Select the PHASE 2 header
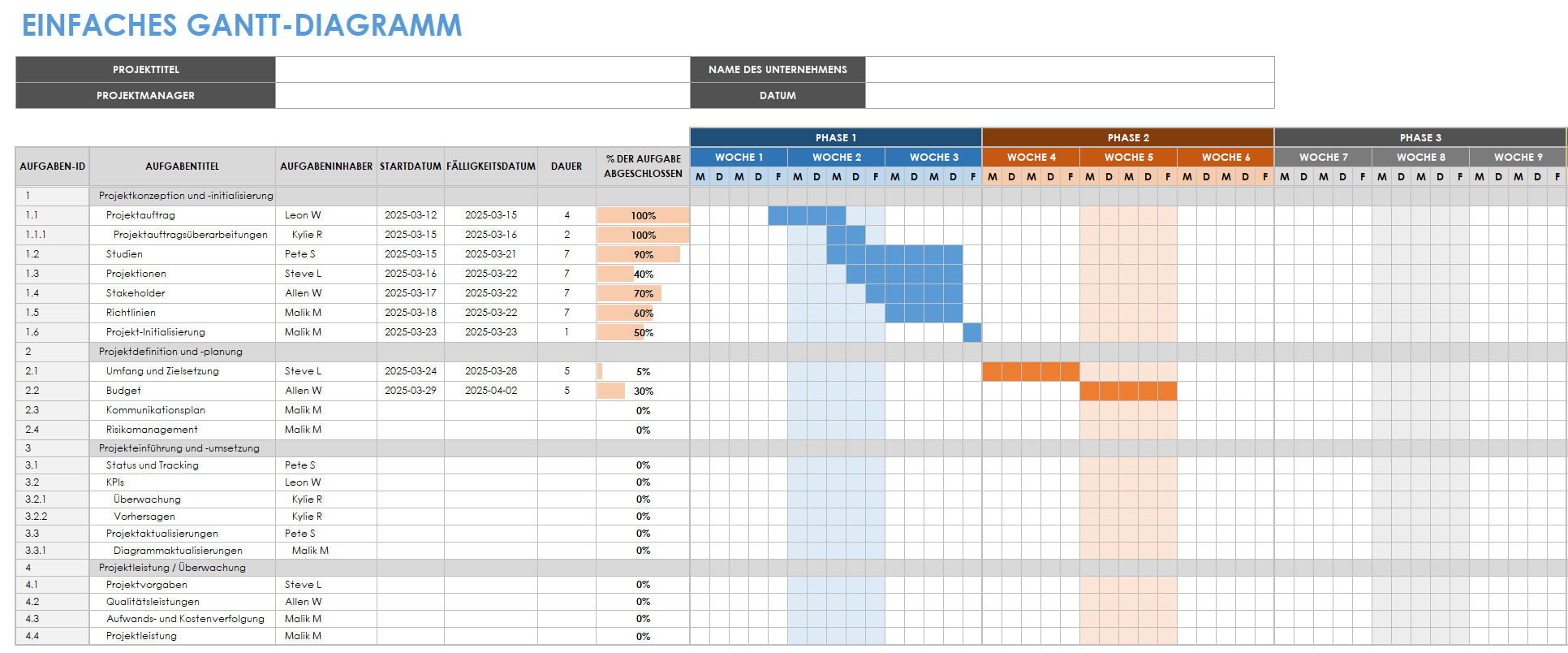This screenshot has width=1568, height=653. tap(1128, 137)
